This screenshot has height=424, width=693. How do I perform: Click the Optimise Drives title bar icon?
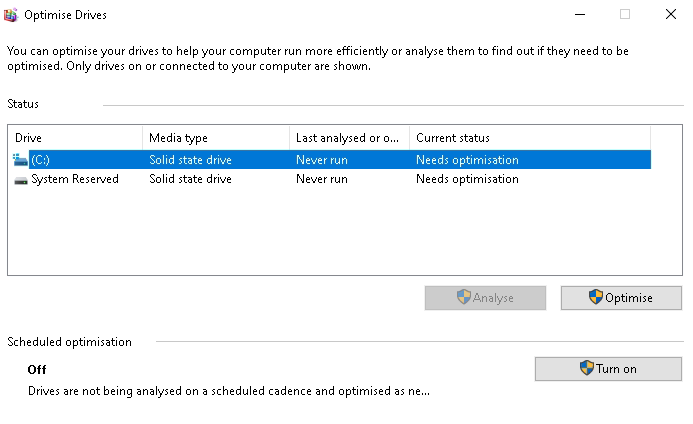[13, 15]
